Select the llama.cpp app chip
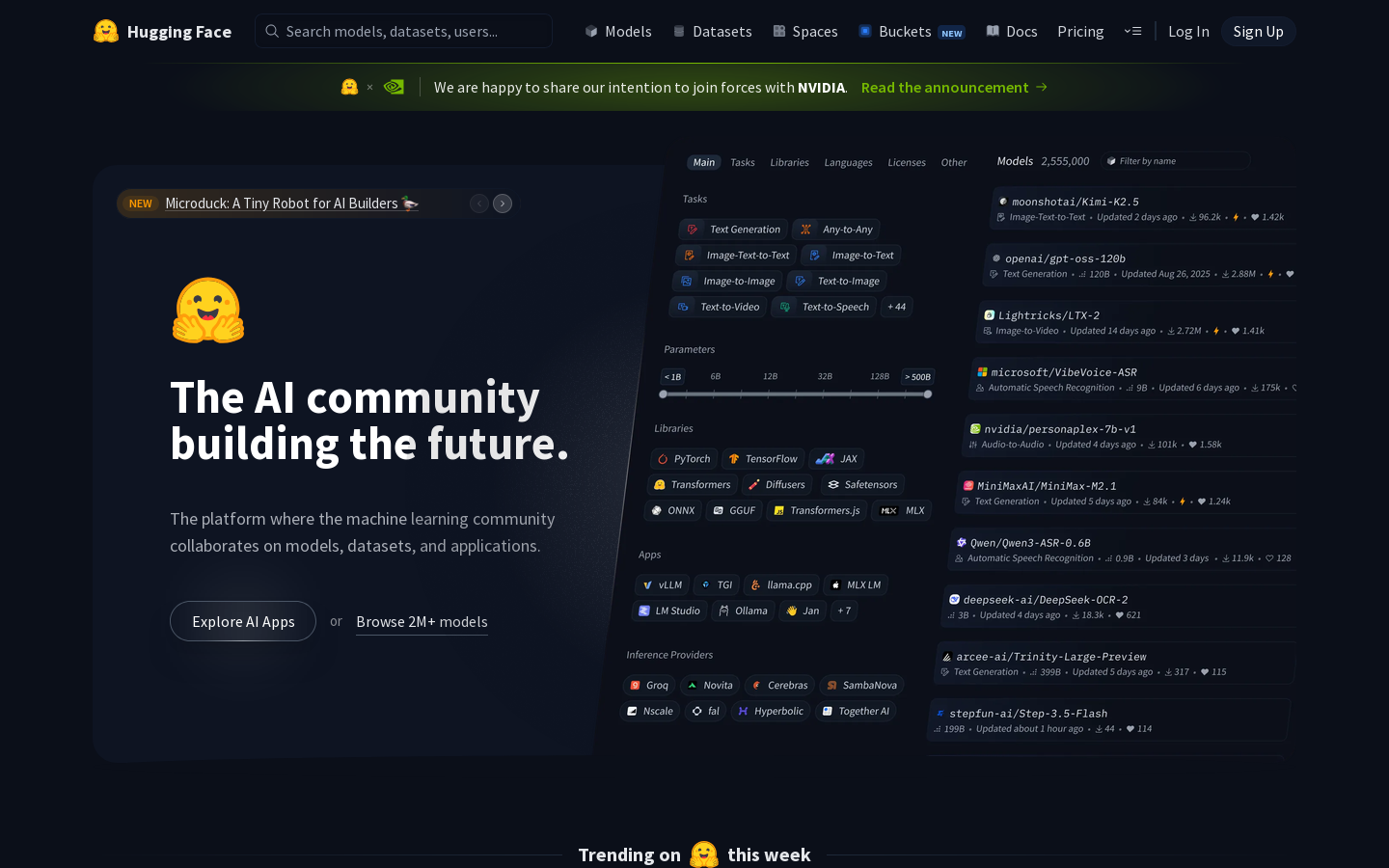Screen dimensions: 1389x868 pyautogui.click(x=781, y=585)
